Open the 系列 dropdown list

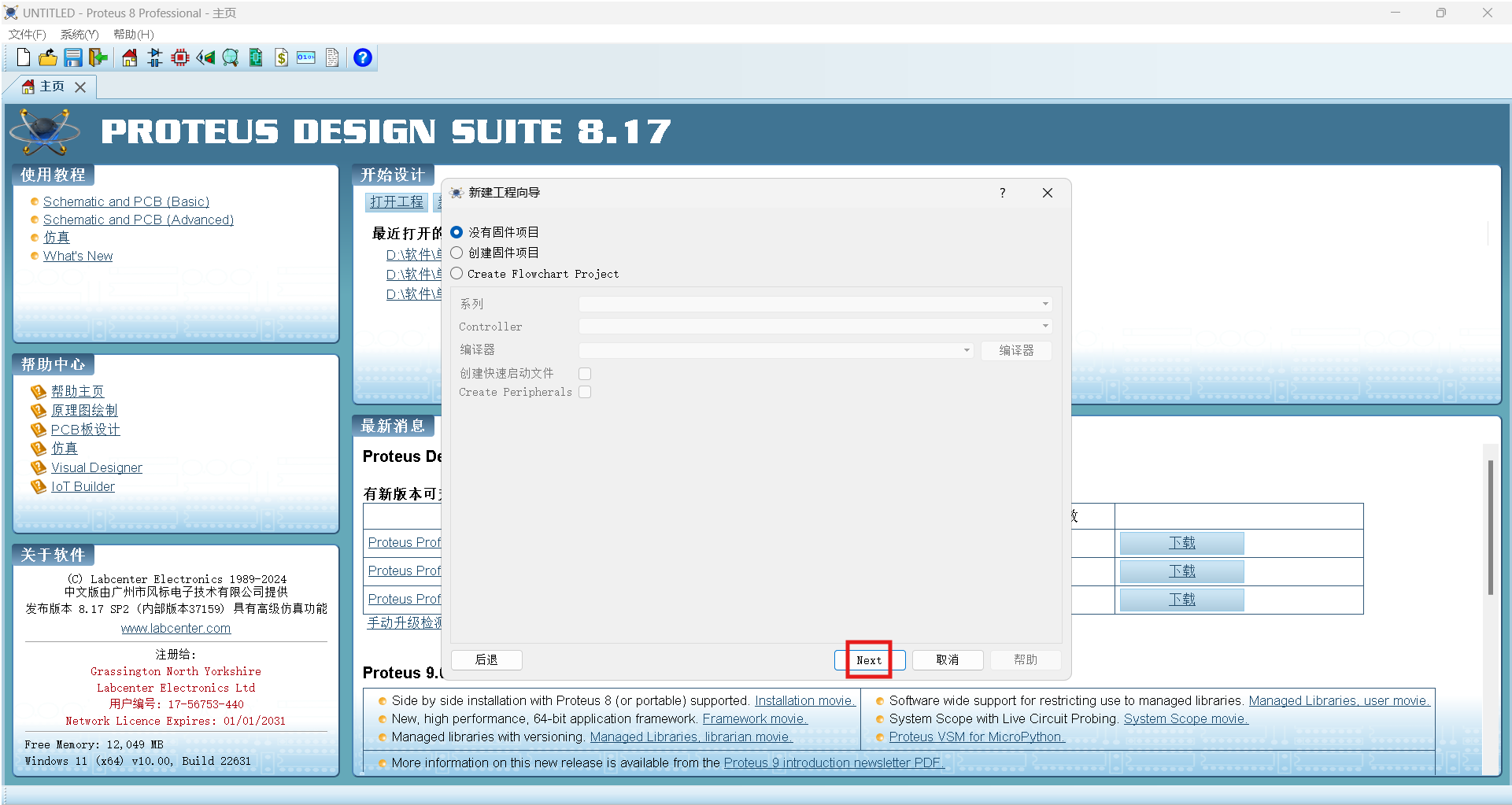[x=815, y=304]
